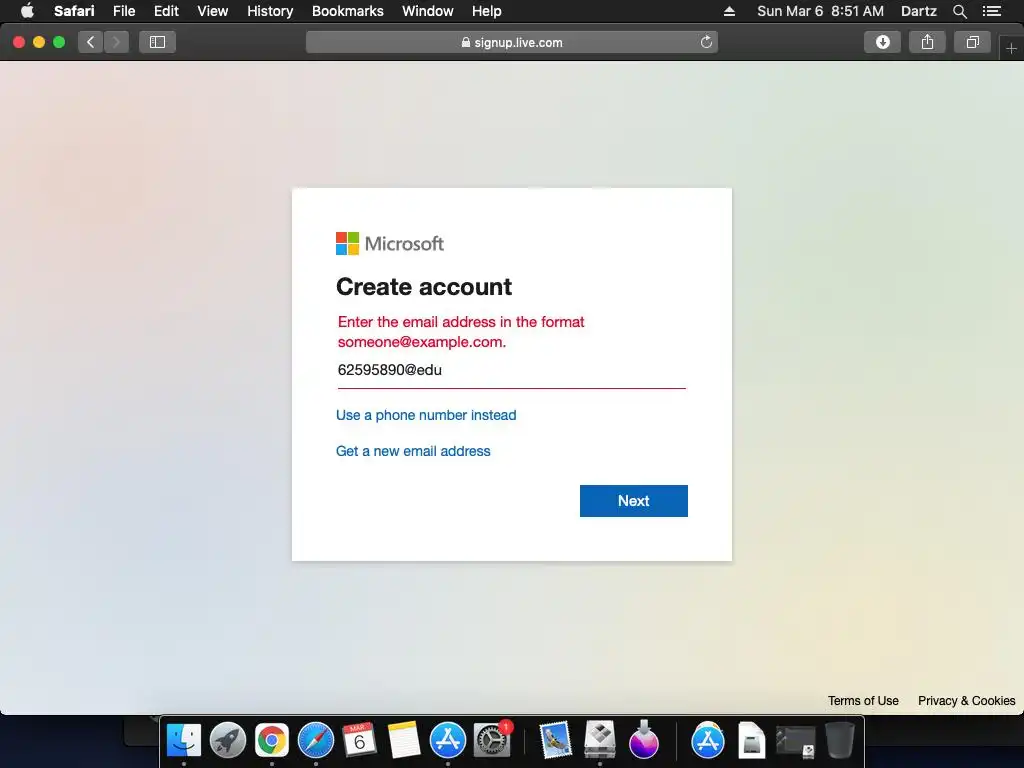Image resolution: width=1024 pixels, height=768 pixels.
Task: Open Boot Camp Assistant icon in Dock
Action: [600, 740]
